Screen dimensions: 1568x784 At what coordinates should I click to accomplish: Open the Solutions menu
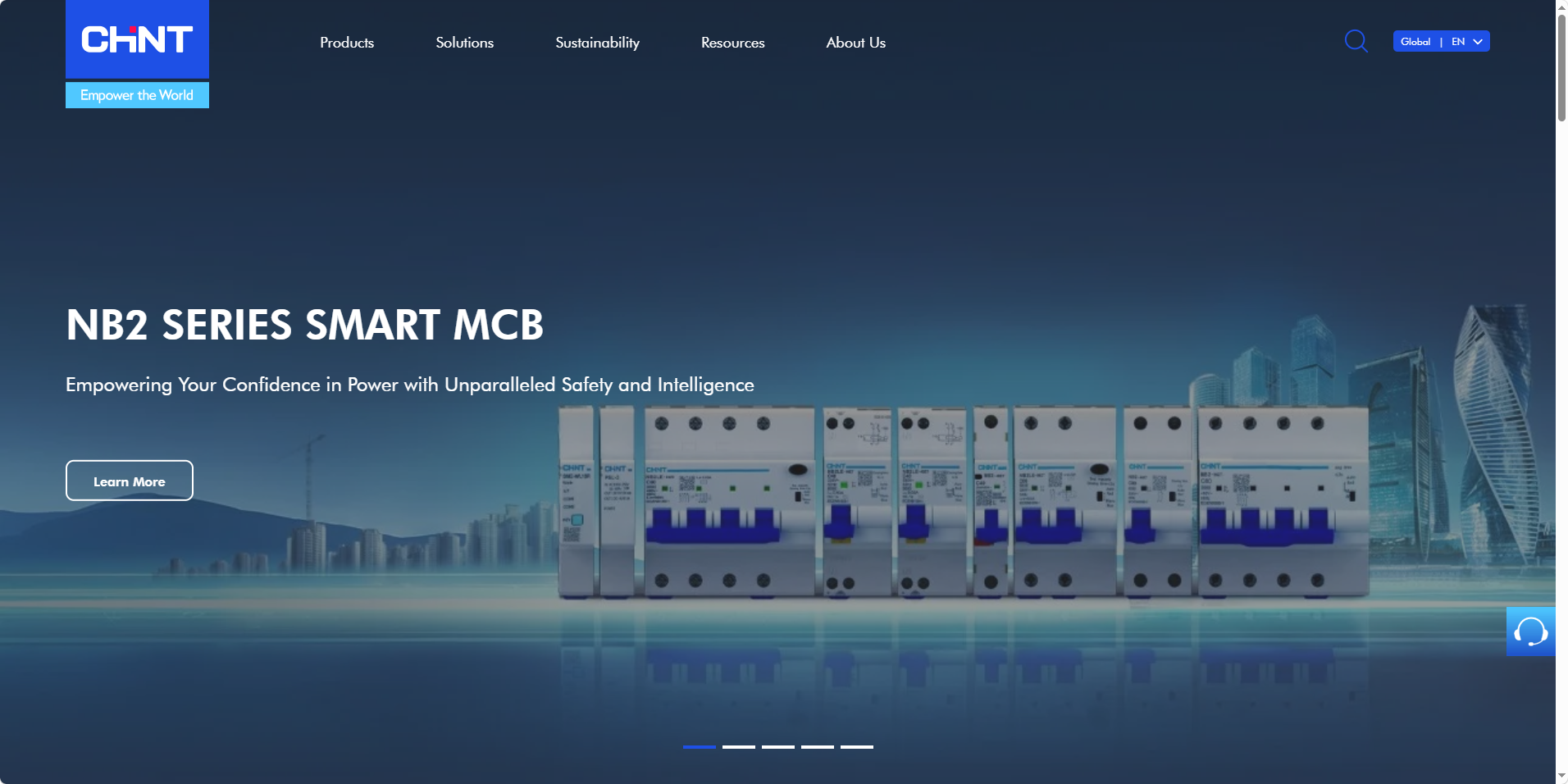pyautogui.click(x=464, y=43)
